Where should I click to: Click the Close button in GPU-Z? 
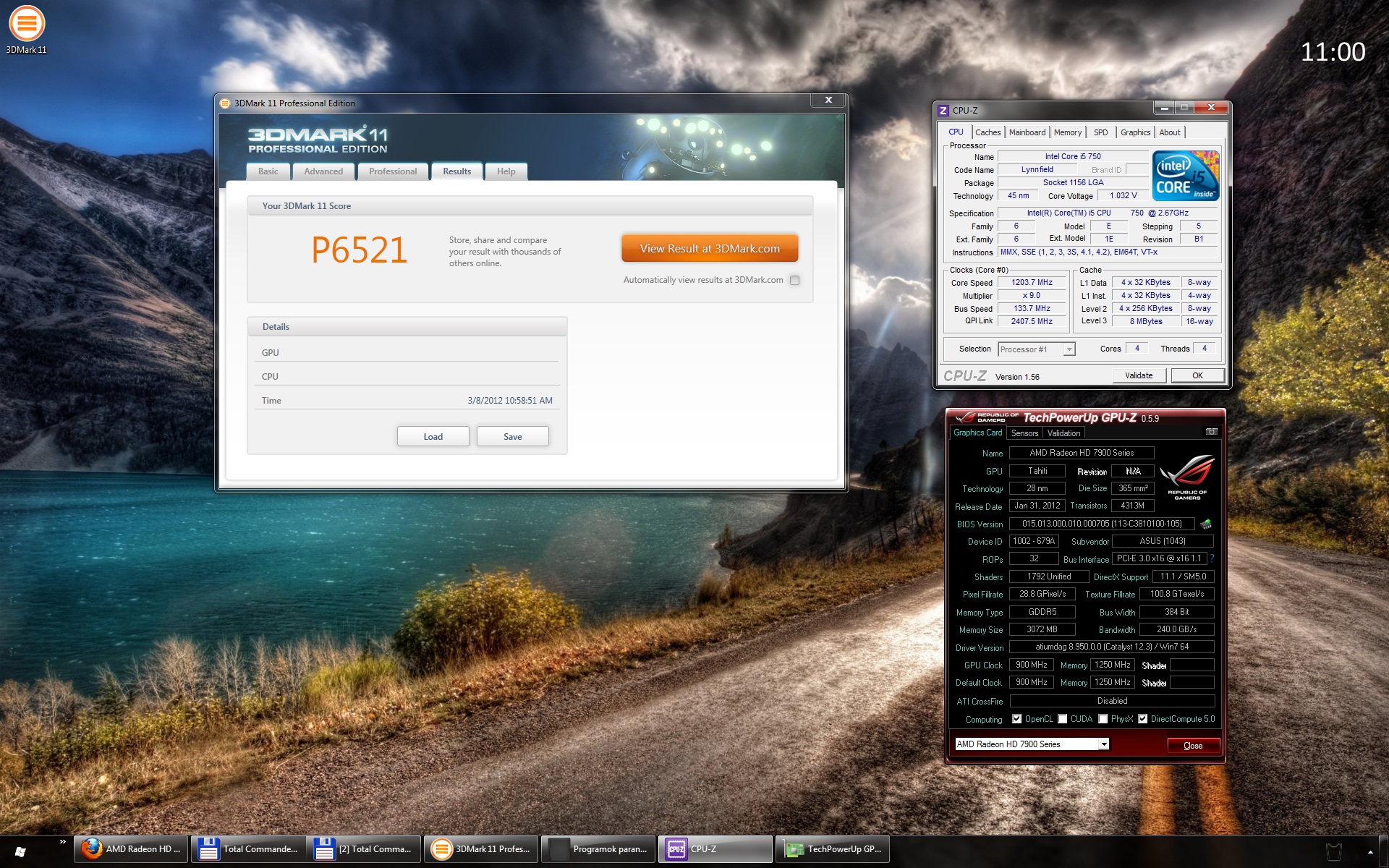click(x=1194, y=745)
